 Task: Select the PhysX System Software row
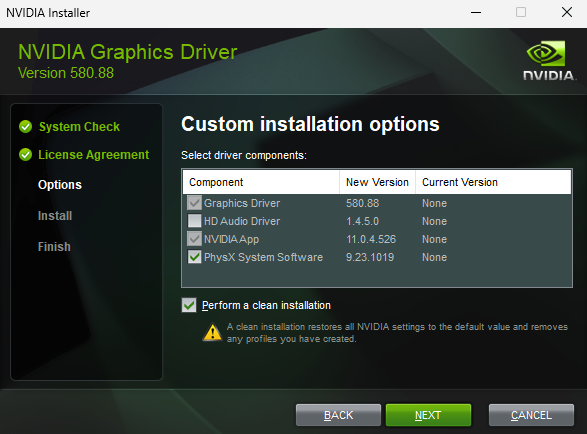pos(377,257)
